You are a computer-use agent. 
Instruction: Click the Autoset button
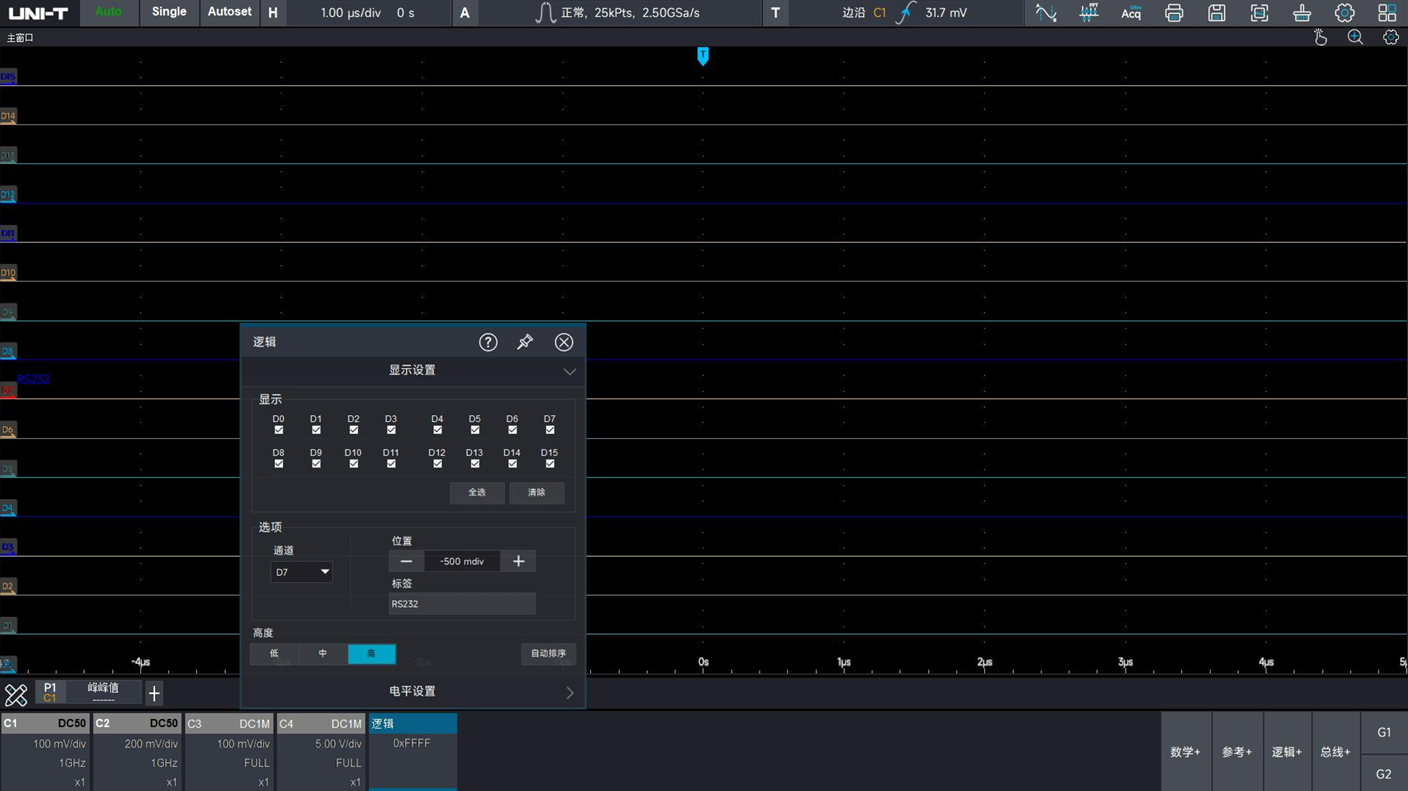pyautogui.click(x=229, y=12)
